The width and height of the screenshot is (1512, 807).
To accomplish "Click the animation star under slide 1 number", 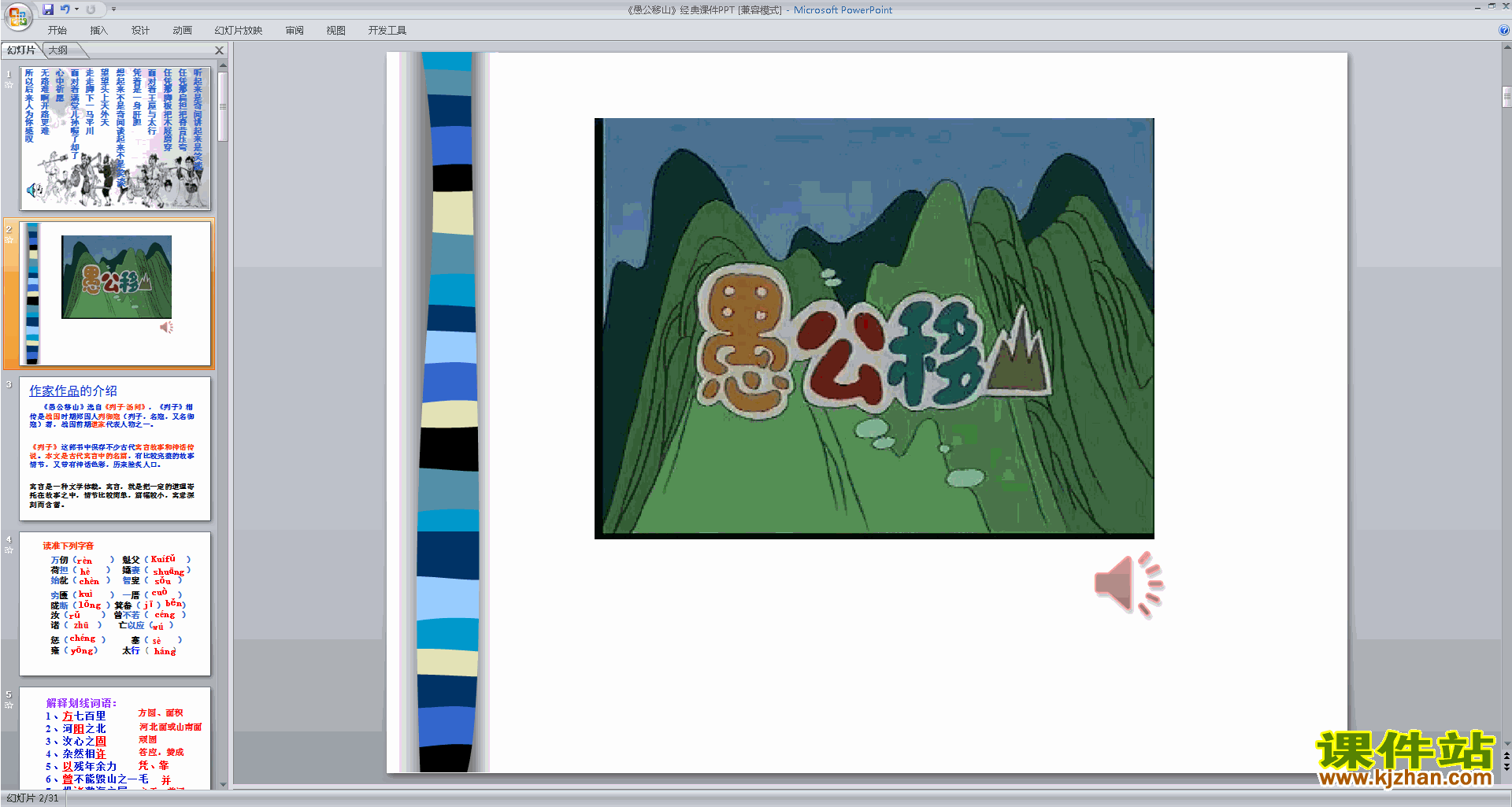I will (x=9, y=84).
